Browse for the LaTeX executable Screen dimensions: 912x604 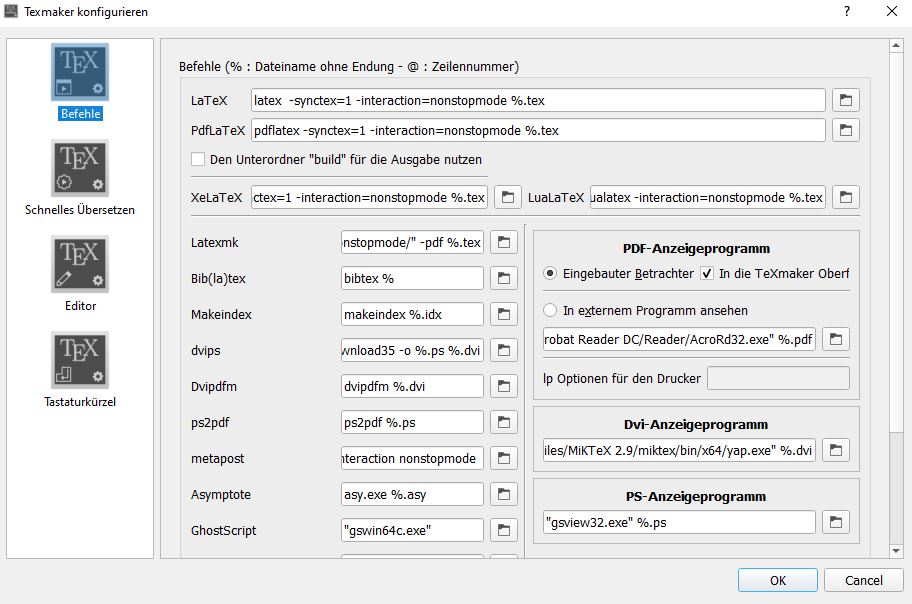pos(846,100)
